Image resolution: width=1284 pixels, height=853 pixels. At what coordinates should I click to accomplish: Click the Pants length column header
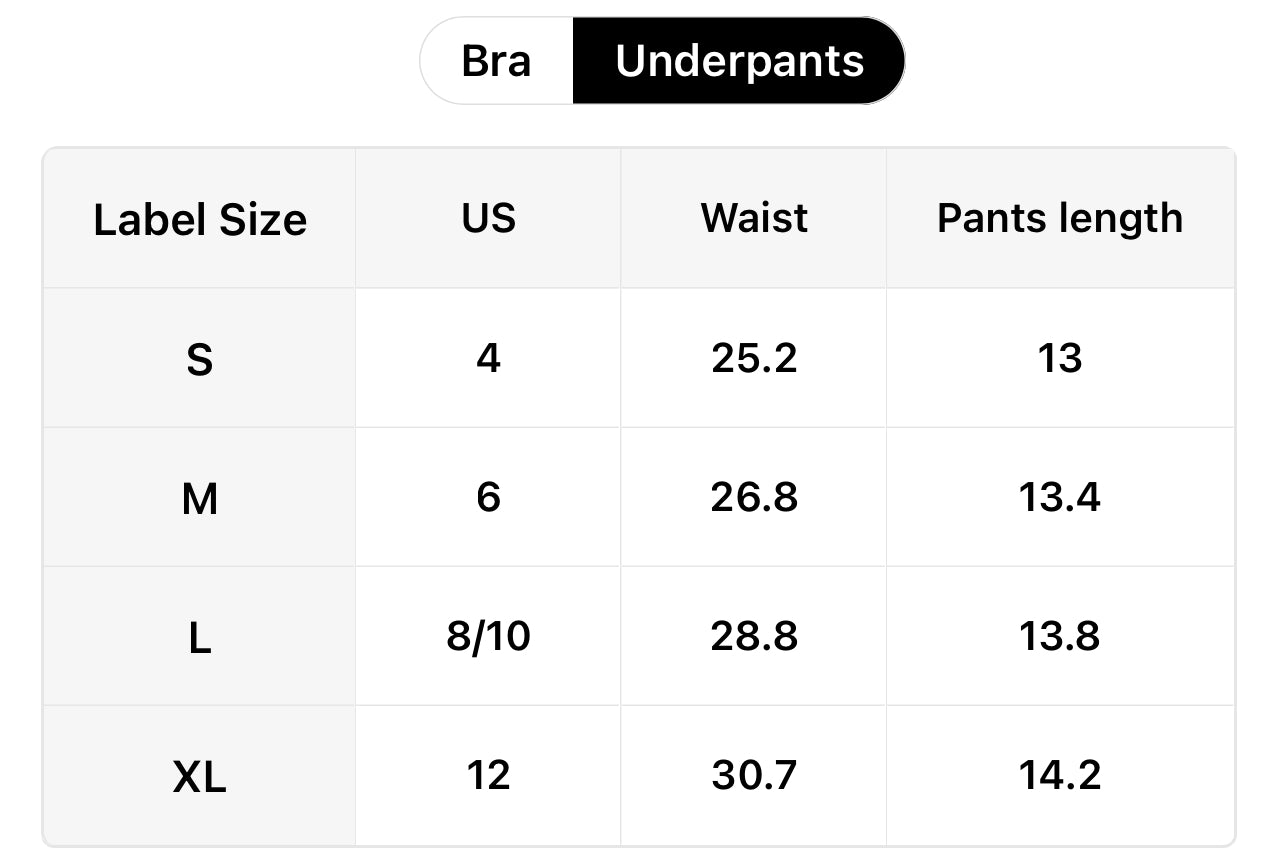coord(1060,218)
